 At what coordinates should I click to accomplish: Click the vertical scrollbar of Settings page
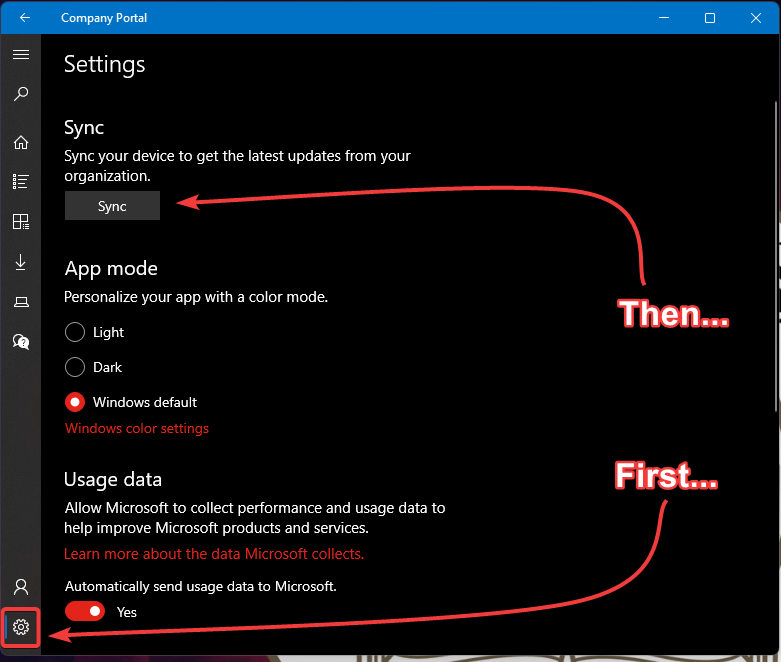(776, 257)
